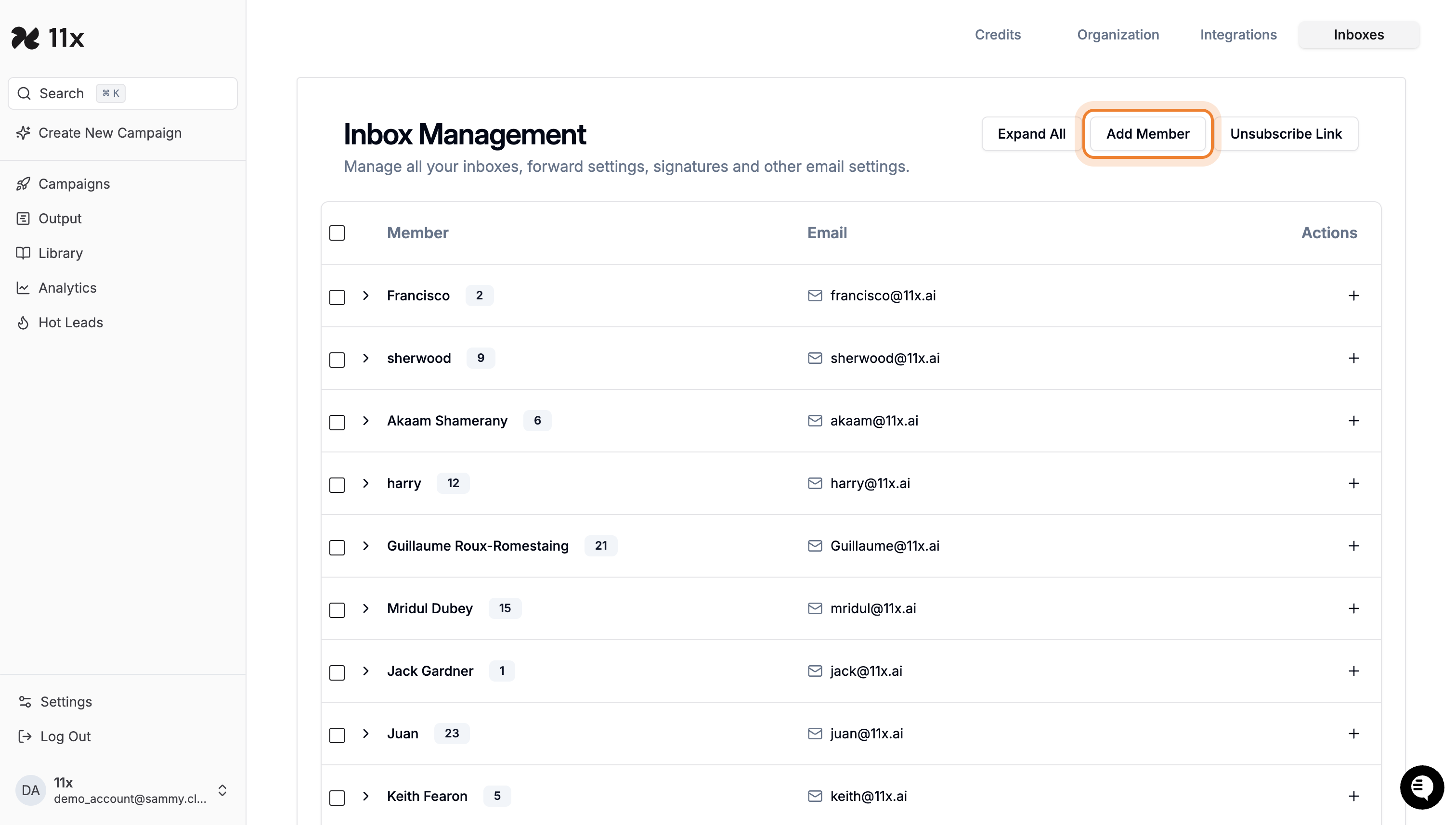Click plus action for Mridul Dubey row
Viewport: 1456px width, 825px height.
(1353, 608)
